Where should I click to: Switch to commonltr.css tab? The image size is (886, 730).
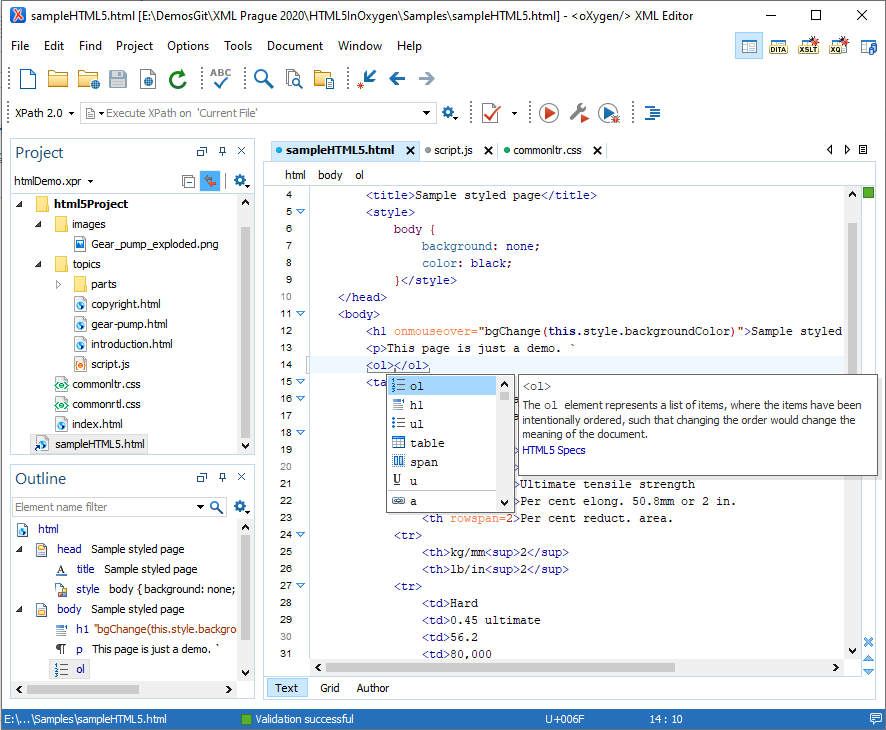pos(547,150)
